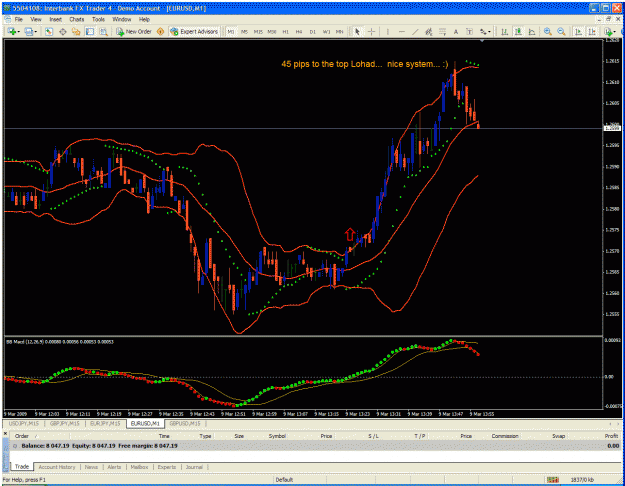Open the New Chart icon
625x486 pixels.
[11, 31]
